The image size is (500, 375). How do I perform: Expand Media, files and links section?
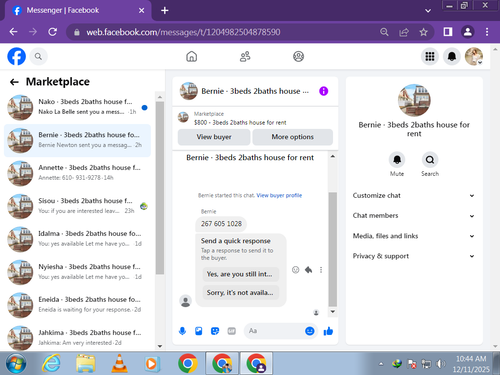(413, 236)
